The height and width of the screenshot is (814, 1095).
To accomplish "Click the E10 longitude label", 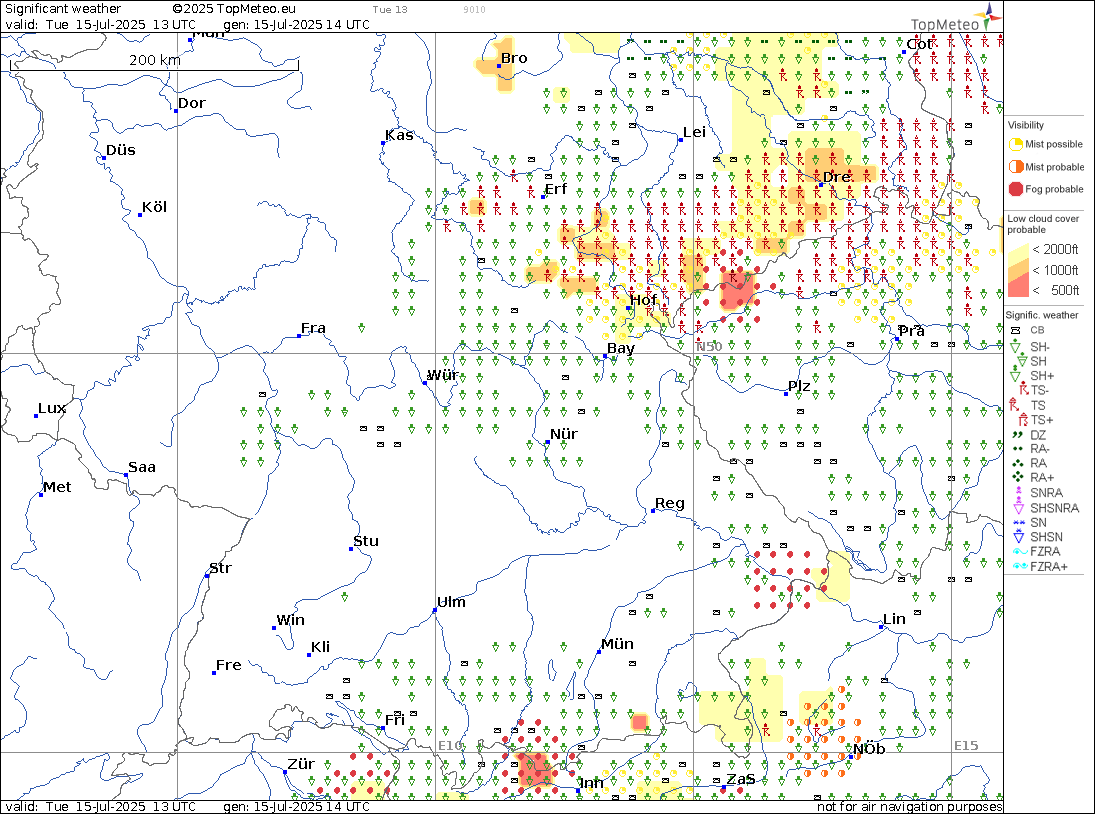I will [450, 746].
